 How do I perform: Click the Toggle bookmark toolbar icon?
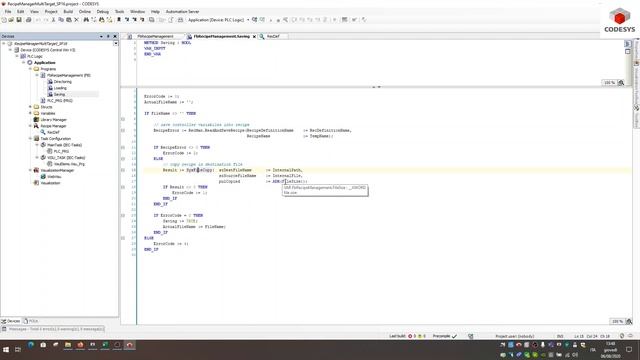(x=119, y=20)
